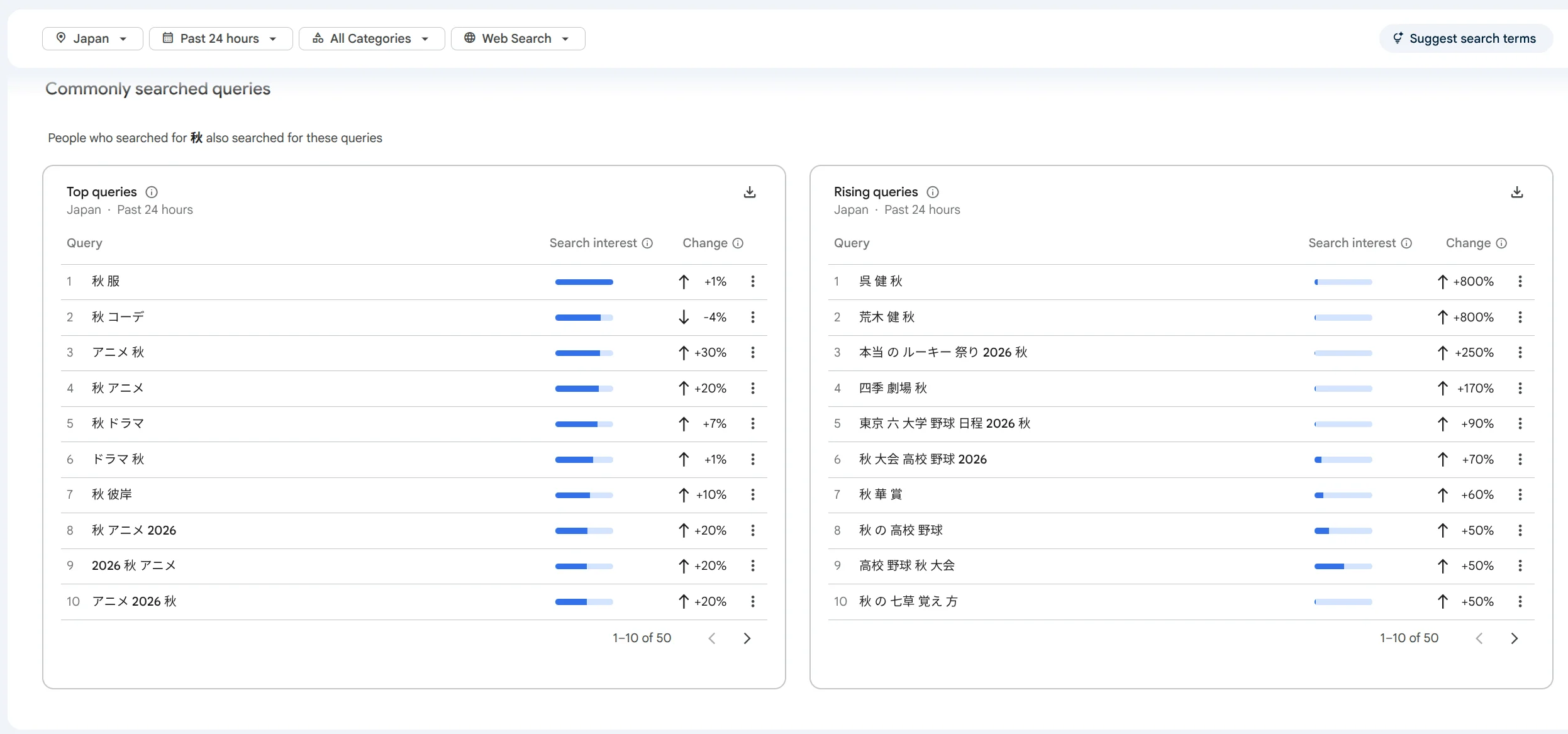This screenshot has width=1568, height=734.
Task: Go to next page of Rising queries
Action: pyautogui.click(x=1515, y=638)
